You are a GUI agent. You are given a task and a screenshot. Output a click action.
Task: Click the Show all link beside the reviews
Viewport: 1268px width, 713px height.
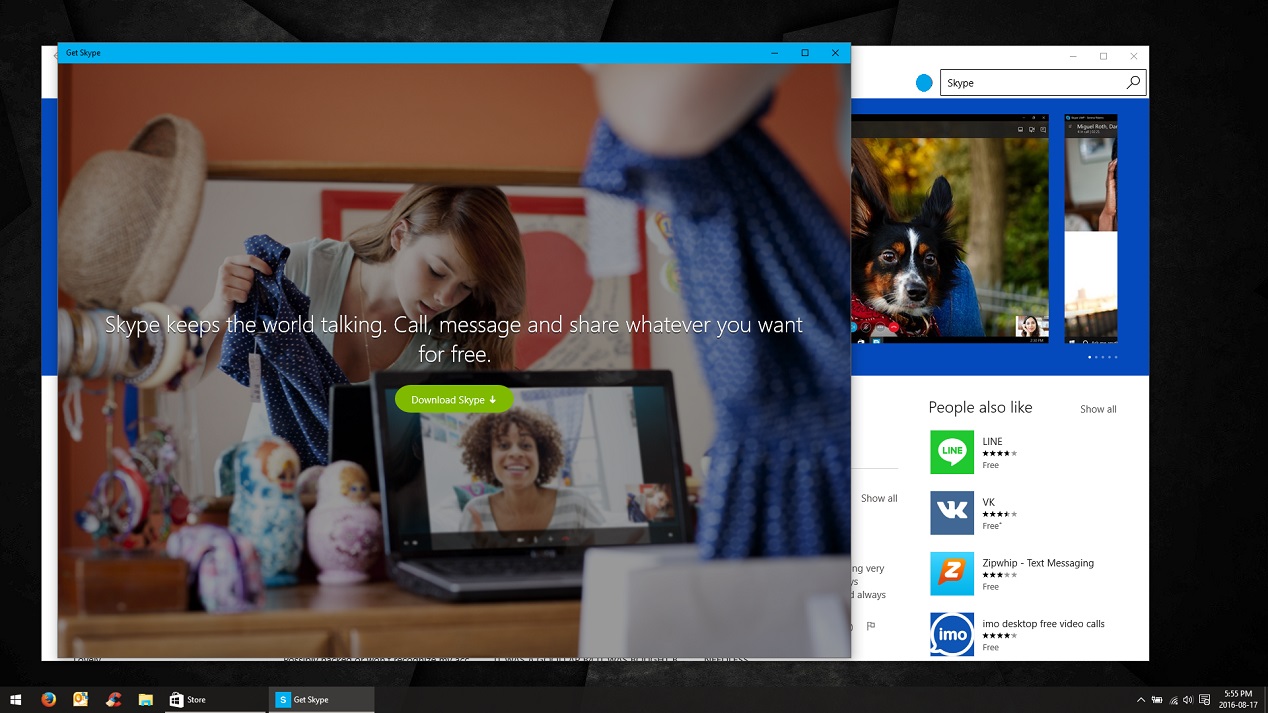point(879,498)
